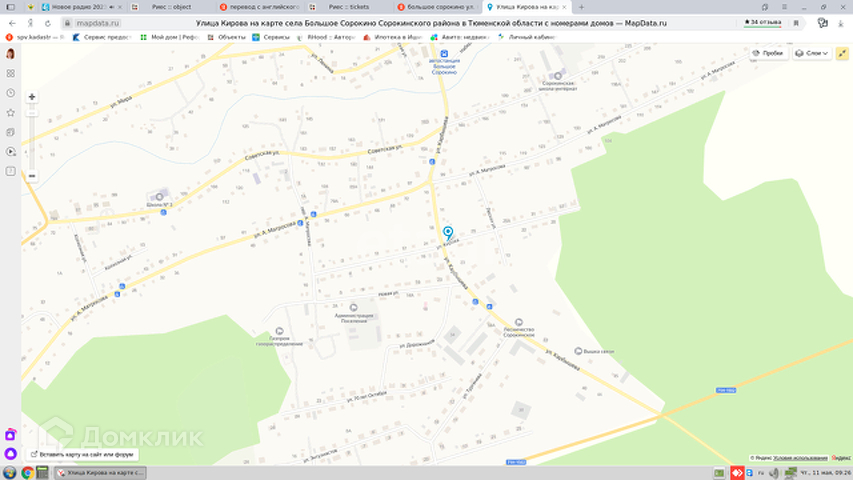853x480 pixels.
Task: Zoom out the map with minus button
Action: (32, 176)
